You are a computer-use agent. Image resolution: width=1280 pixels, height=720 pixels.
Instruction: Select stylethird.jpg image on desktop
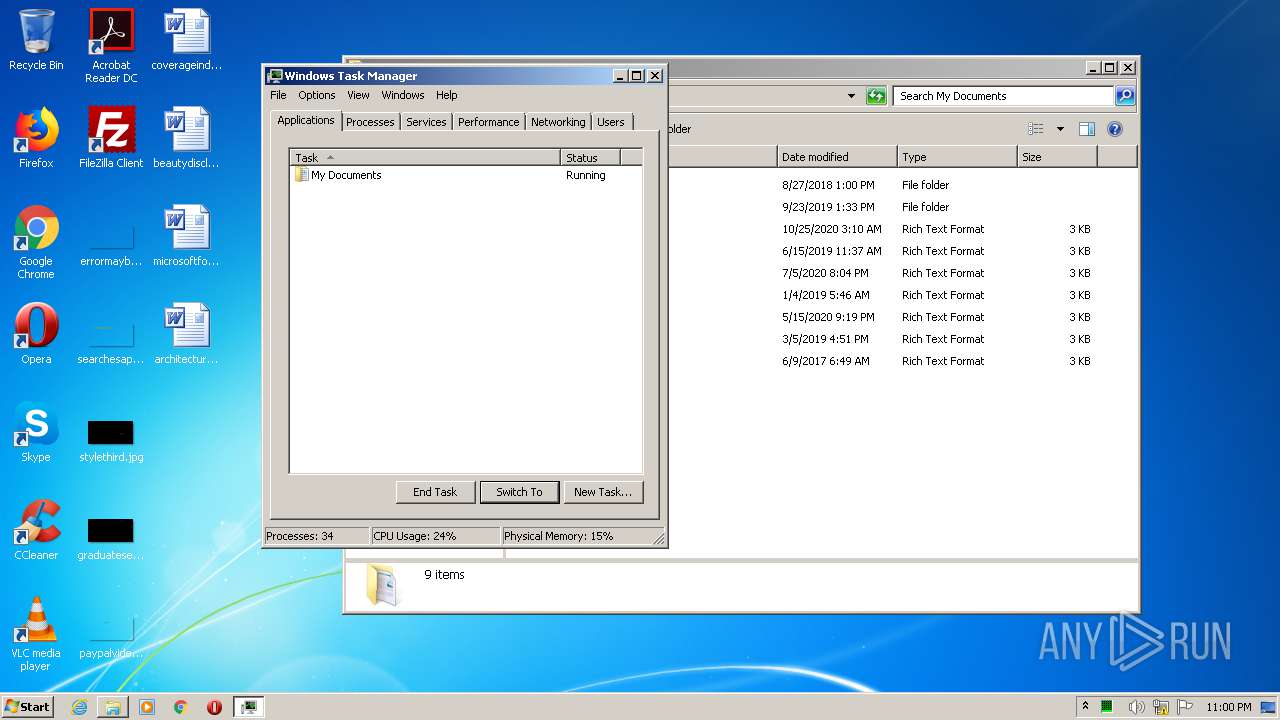click(x=111, y=440)
